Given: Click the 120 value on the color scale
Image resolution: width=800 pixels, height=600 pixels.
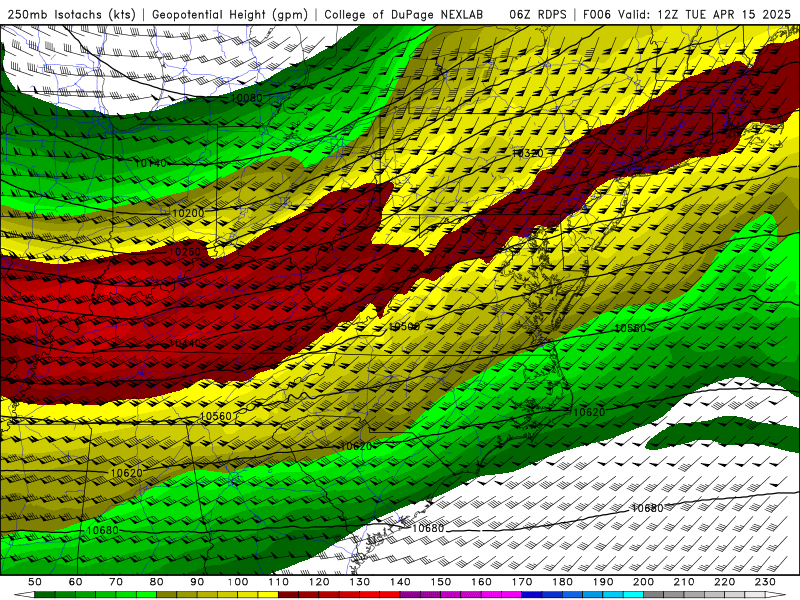Looking at the screenshot, I should click(x=319, y=582).
